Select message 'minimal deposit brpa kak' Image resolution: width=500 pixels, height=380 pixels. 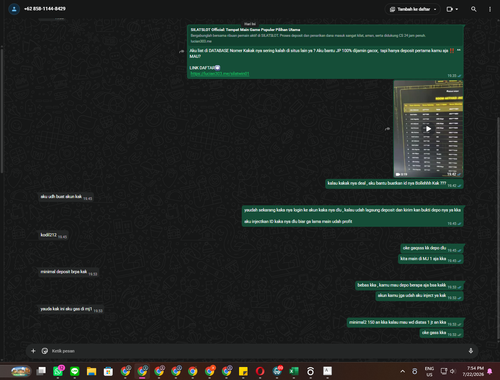pyautogui.click(x=68, y=272)
